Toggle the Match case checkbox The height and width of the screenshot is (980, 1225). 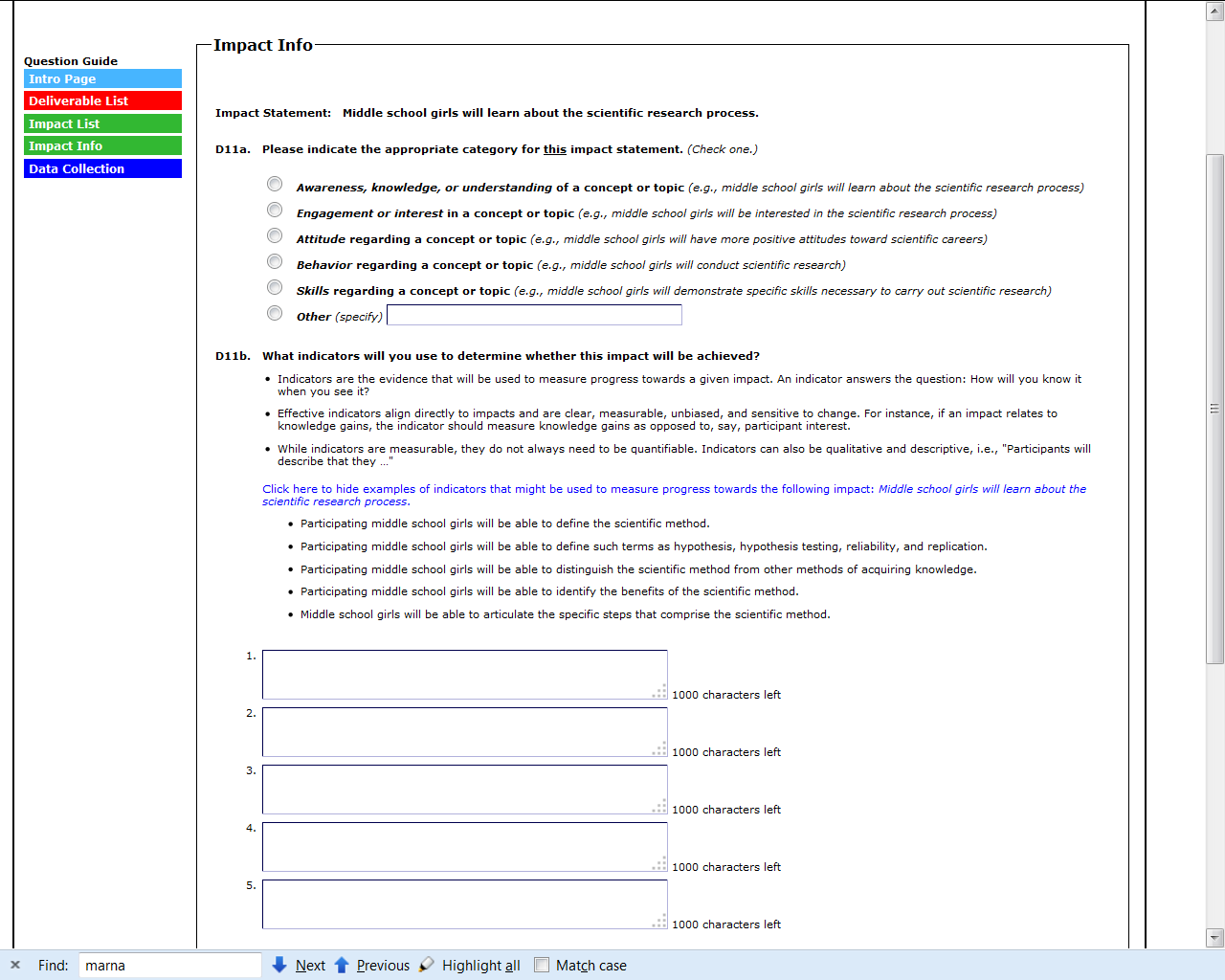pyautogui.click(x=542, y=965)
